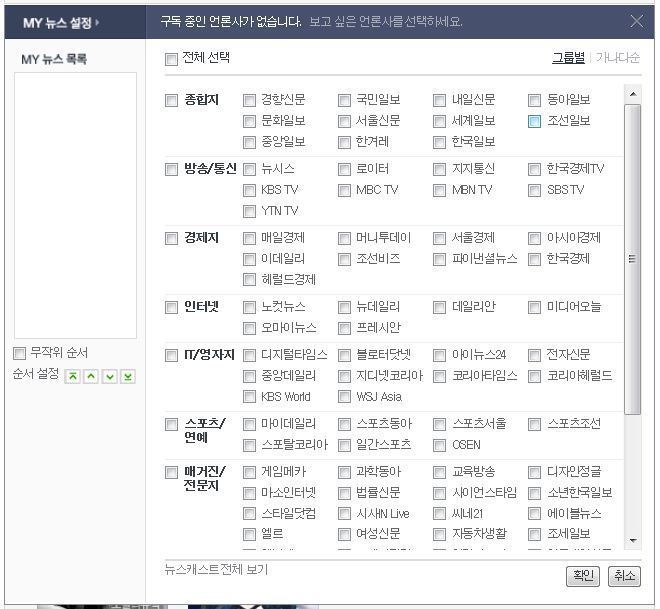660x609 pixels.
Task: Select the 데일리안 checkbox
Action: 439,308
